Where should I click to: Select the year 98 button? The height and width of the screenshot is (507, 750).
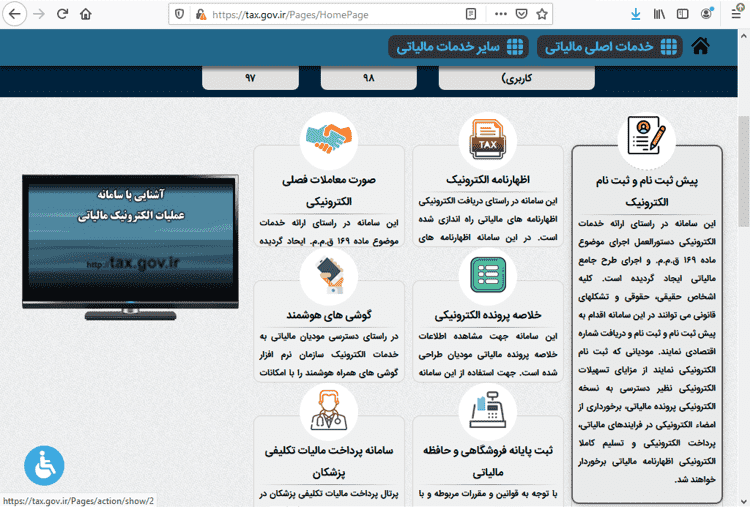click(x=368, y=78)
